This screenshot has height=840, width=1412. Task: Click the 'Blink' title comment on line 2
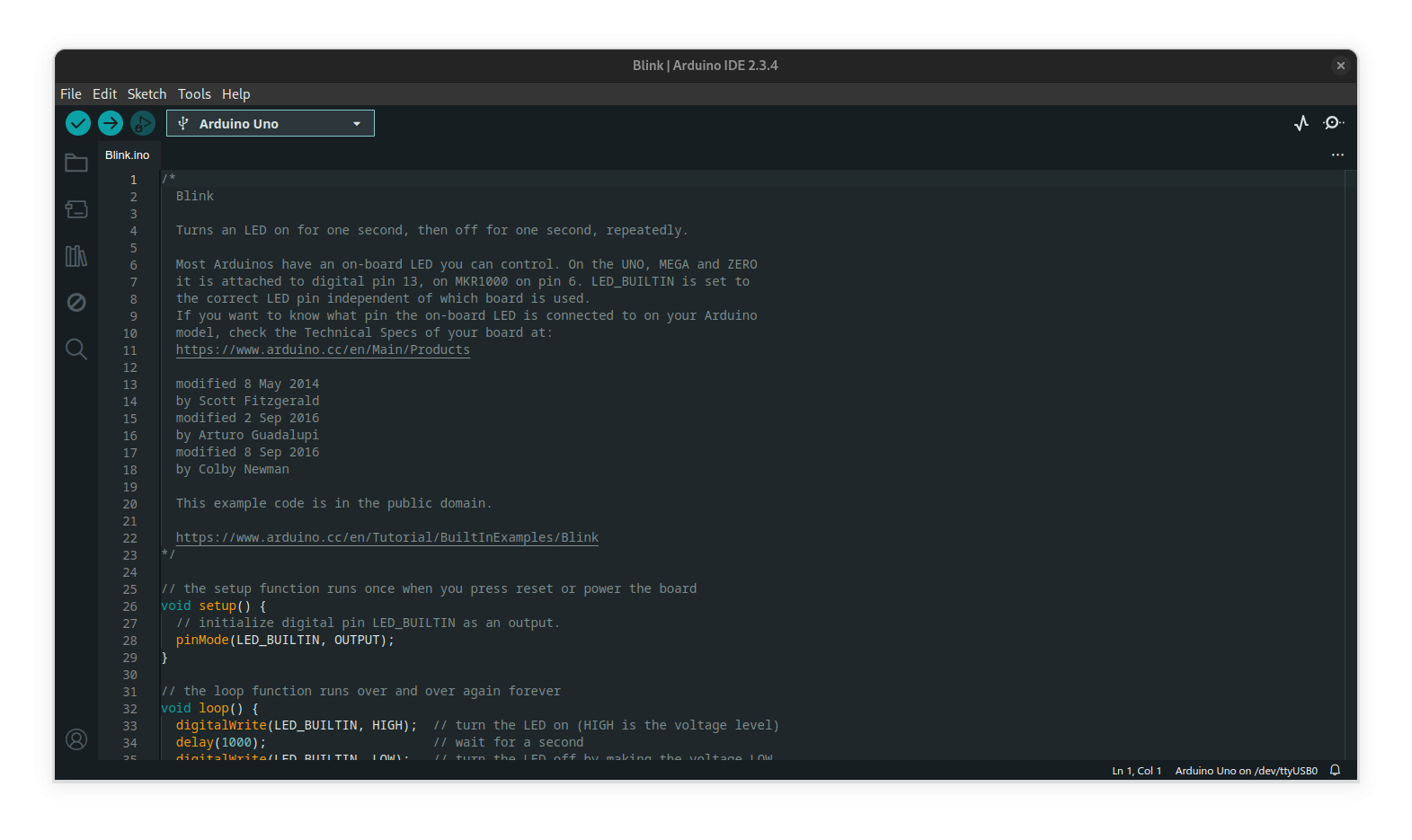(x=195, y=196)
